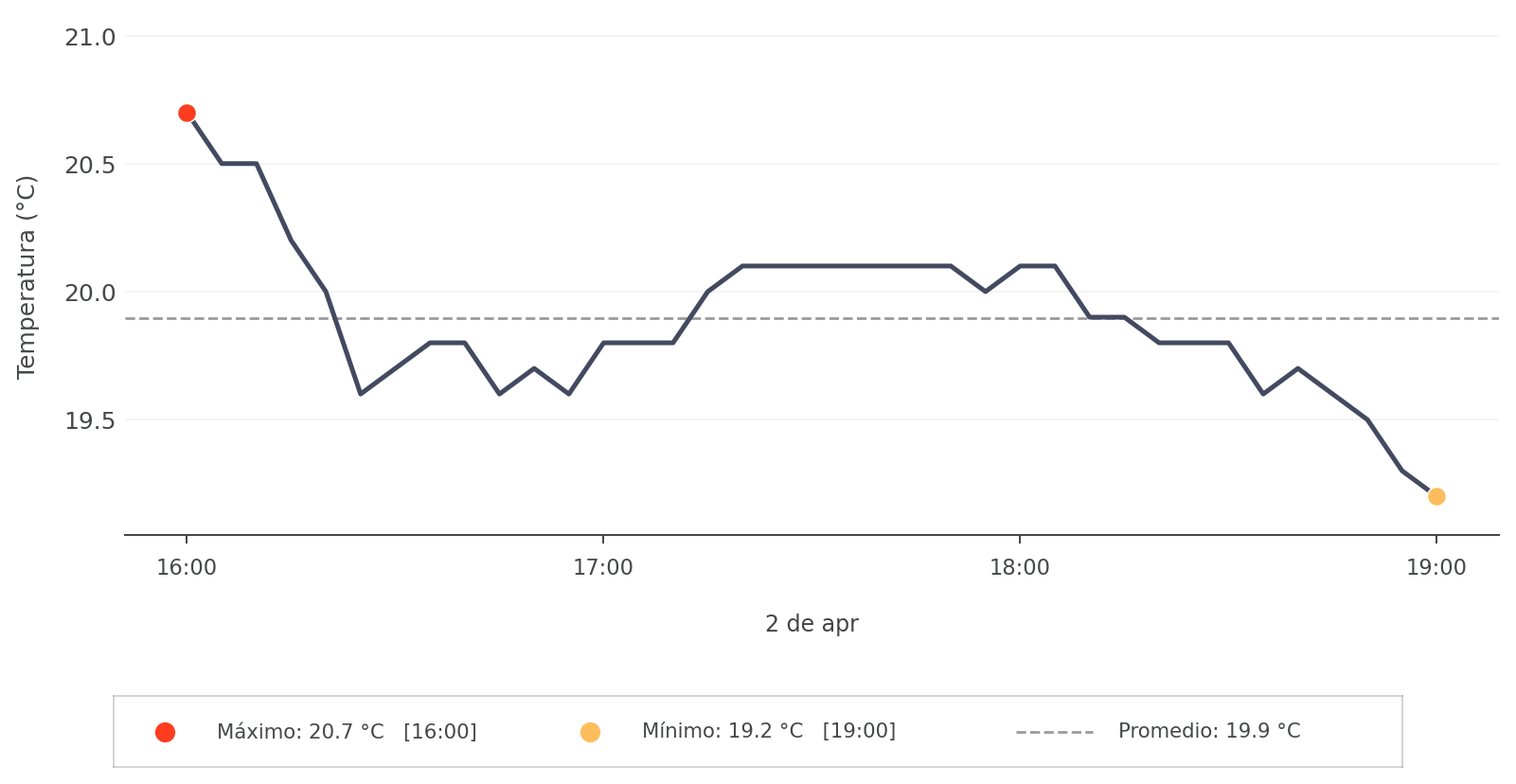Click the dashed line sample in the legend
Image resolution: width=1516 pixels, height=784 pixels.
(1054, 732)
